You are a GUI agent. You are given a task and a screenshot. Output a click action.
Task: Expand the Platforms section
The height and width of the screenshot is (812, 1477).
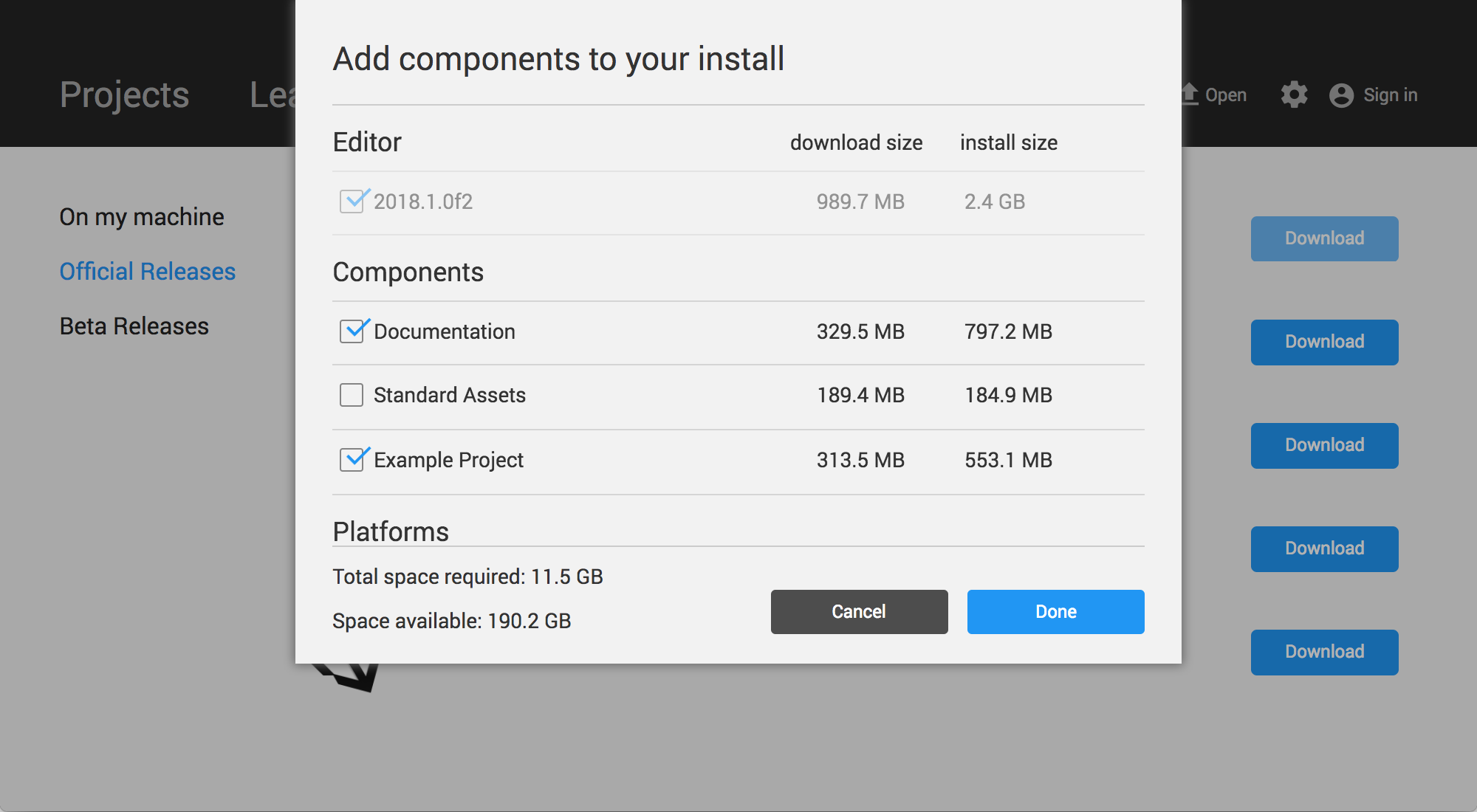click(x=389, y=531)
